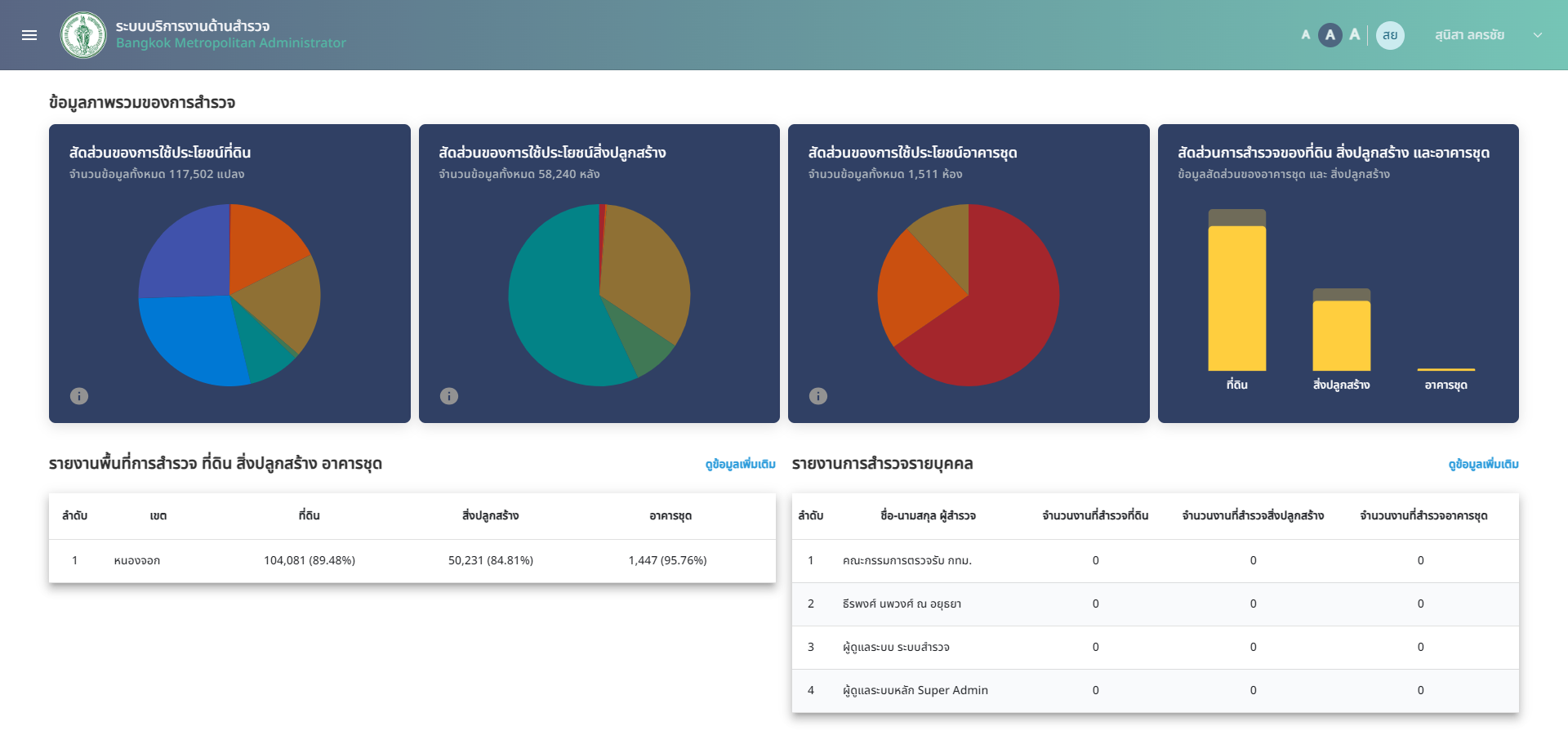Open the hamburger navigation menu

(29, 35)
